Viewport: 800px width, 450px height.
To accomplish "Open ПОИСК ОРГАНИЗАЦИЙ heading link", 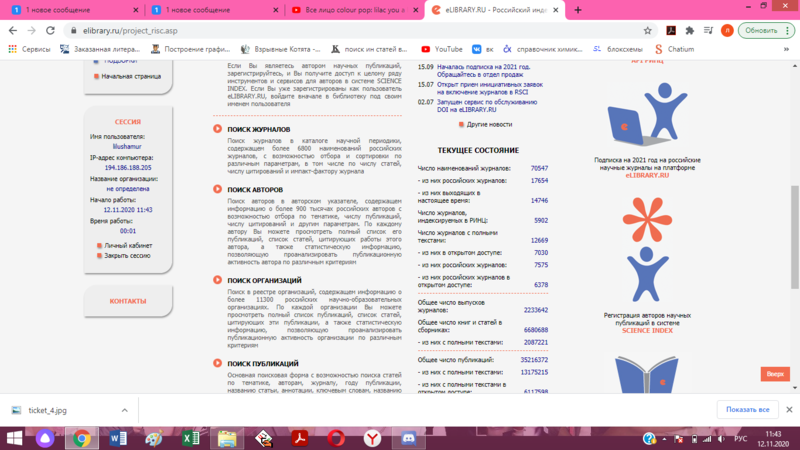I will [x=264, y=281].
